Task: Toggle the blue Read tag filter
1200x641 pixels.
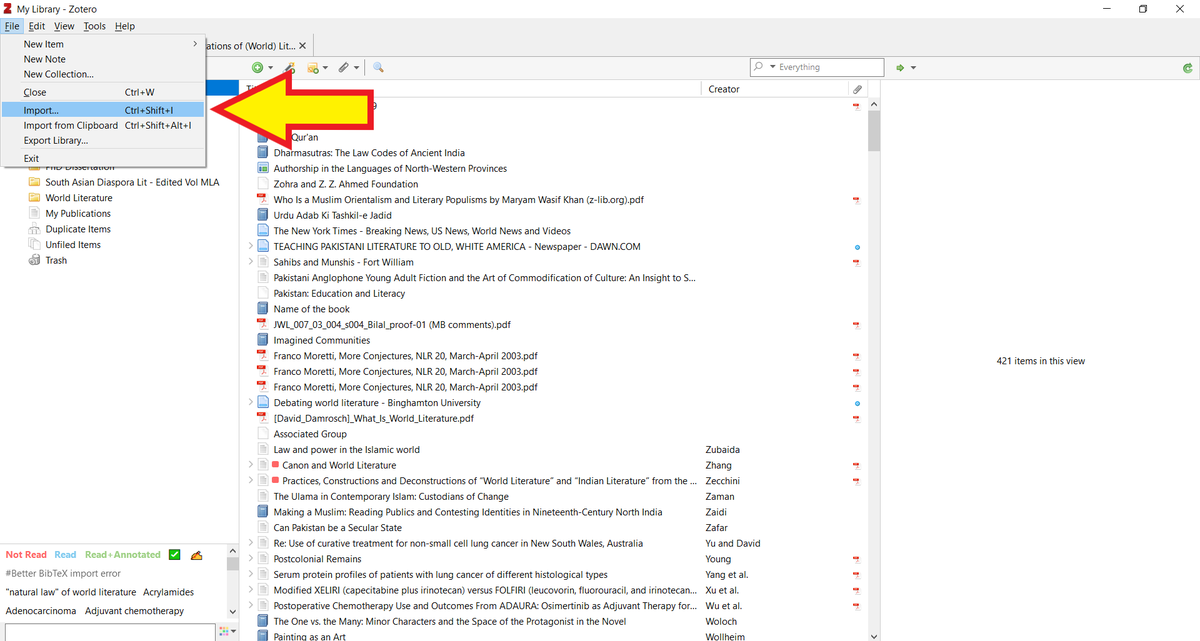Action: (x=65, y=554)
